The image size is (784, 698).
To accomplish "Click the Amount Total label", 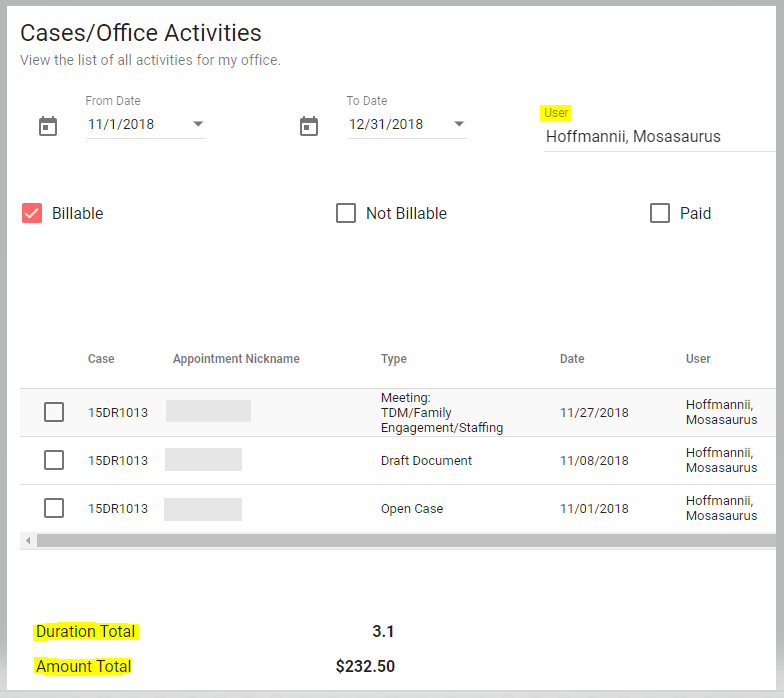I will [84, 666].
